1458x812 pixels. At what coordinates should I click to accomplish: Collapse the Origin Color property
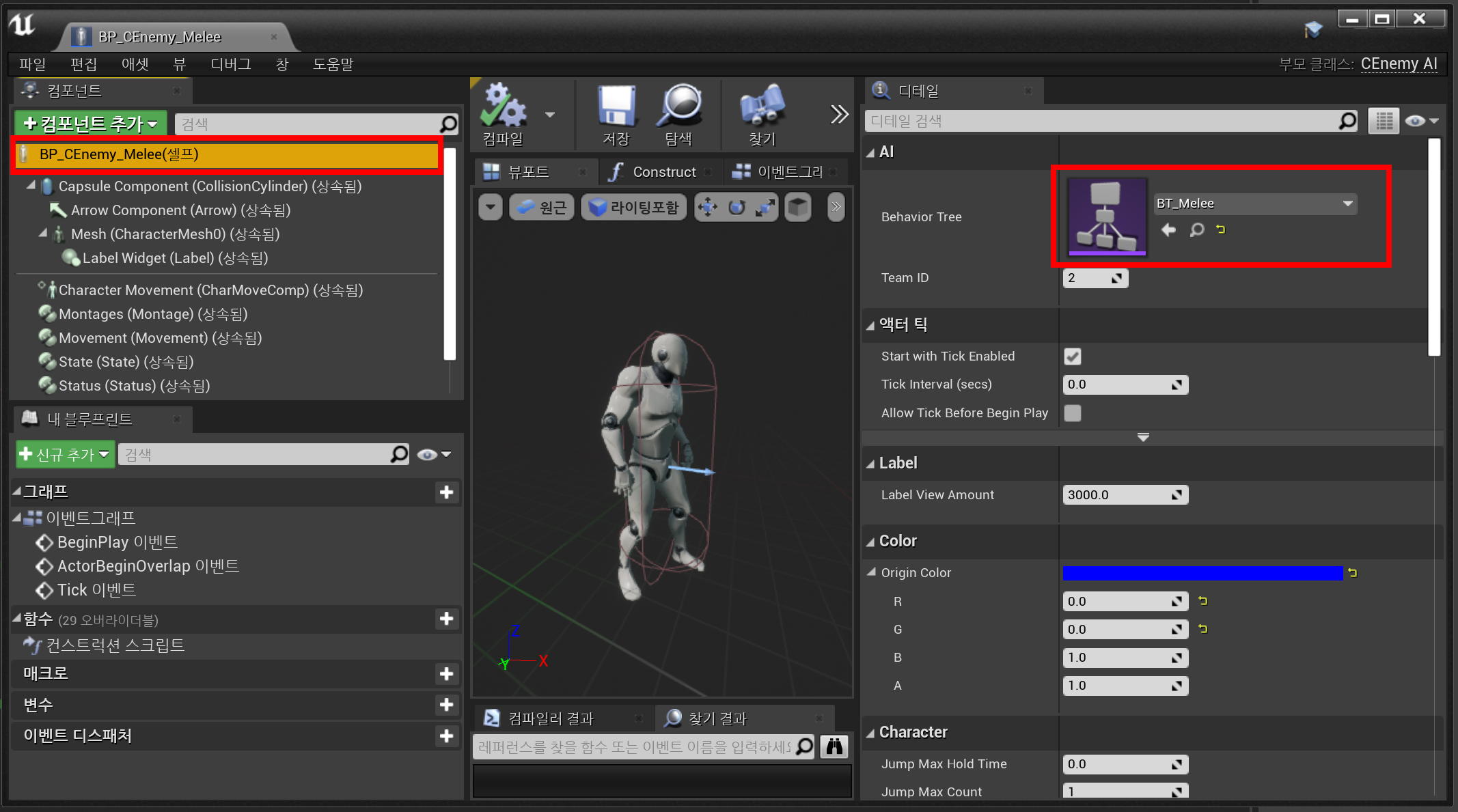(x=871, y=572)
